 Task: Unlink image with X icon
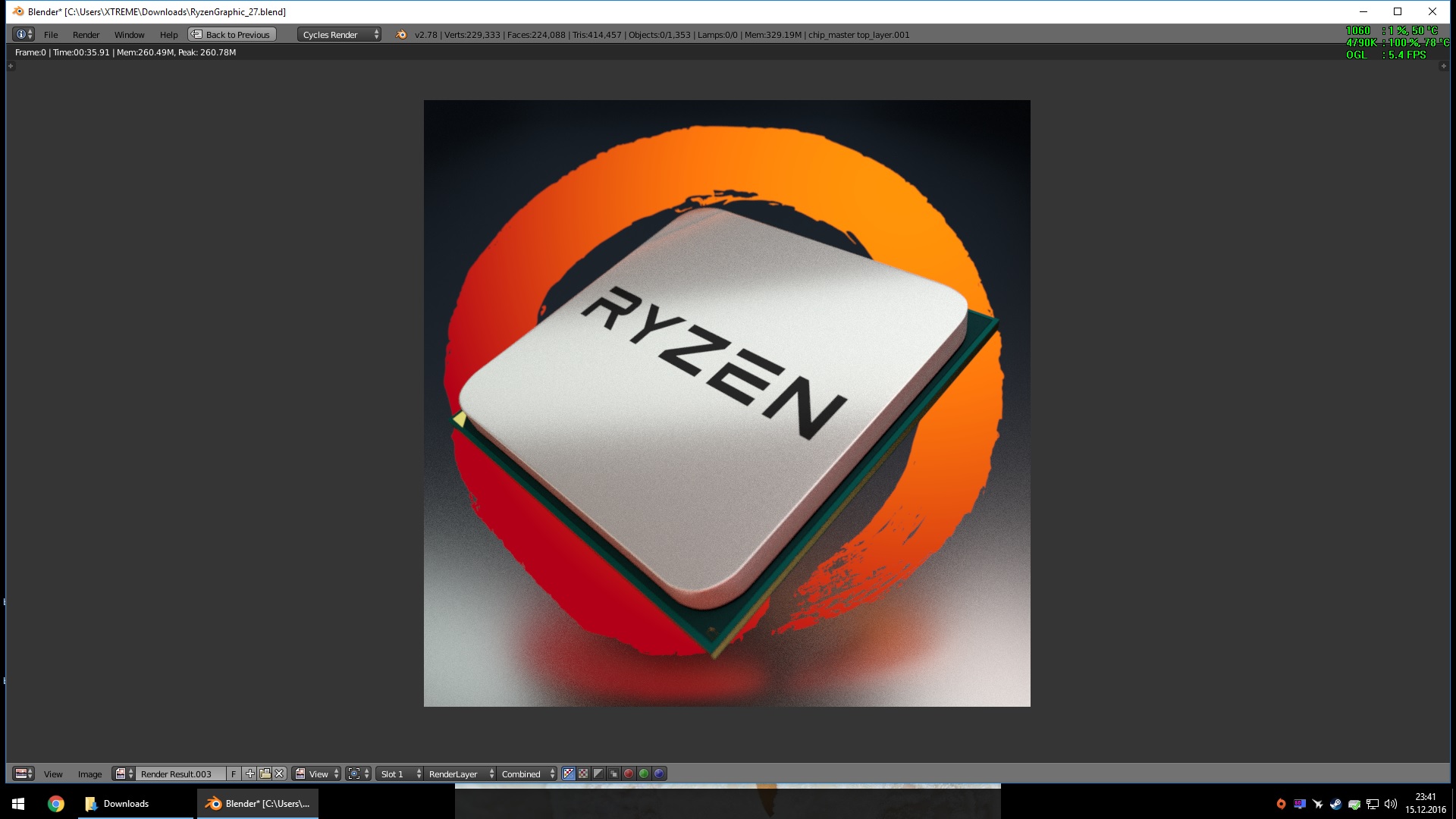pyautogui.click(x=279, y=773)
